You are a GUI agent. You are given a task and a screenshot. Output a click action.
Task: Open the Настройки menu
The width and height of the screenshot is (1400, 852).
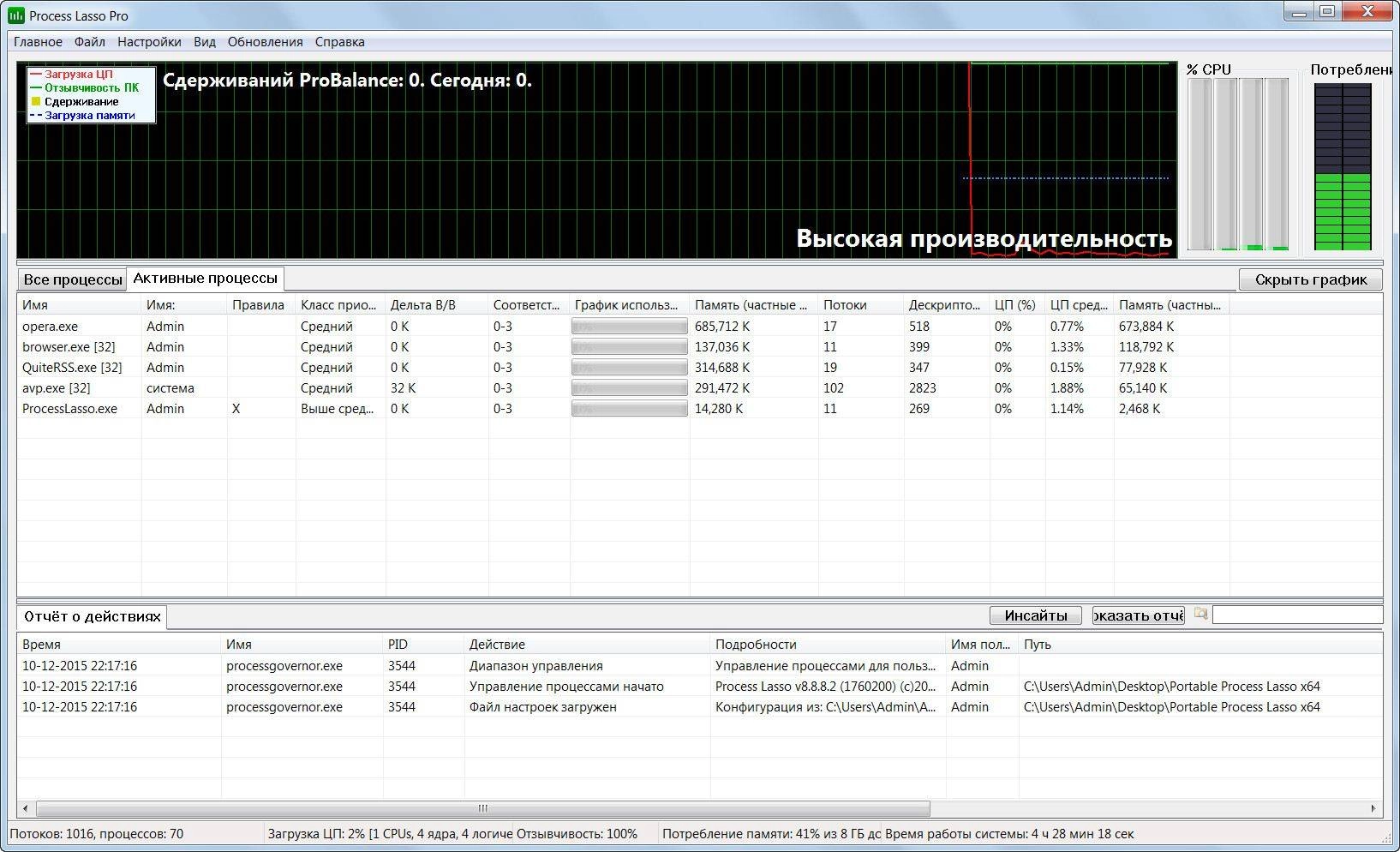point(149,42)
